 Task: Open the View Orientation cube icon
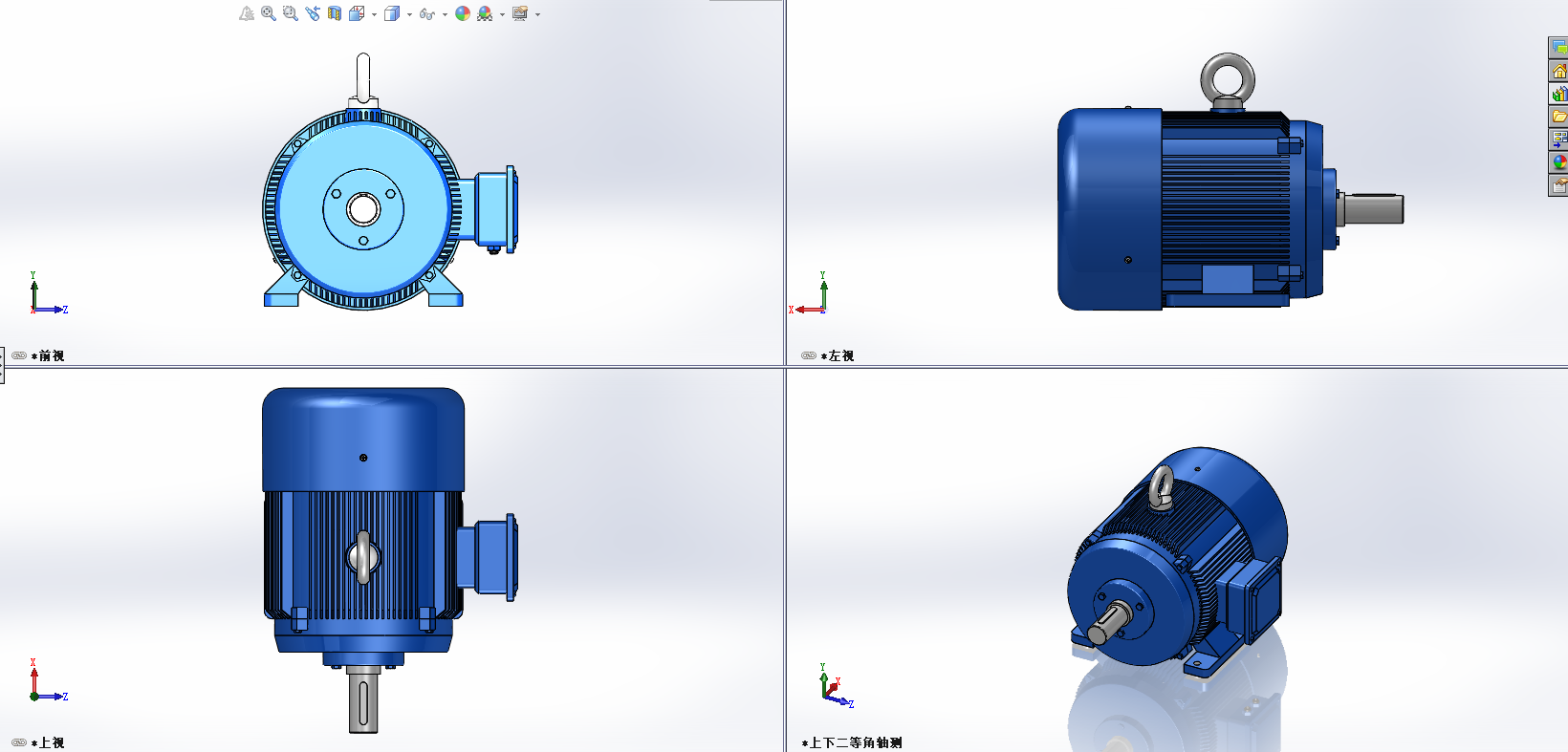(357, 13)
